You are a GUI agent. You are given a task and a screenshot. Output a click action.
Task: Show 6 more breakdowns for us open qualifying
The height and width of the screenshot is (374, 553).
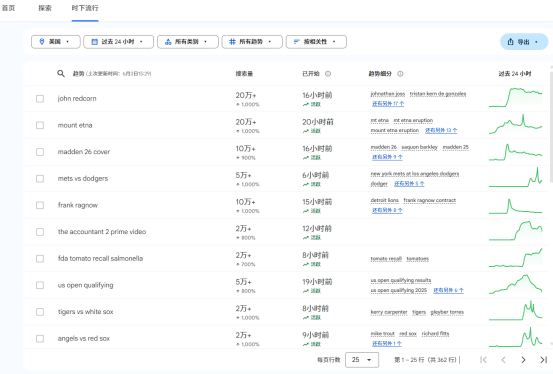click(448, 290)
